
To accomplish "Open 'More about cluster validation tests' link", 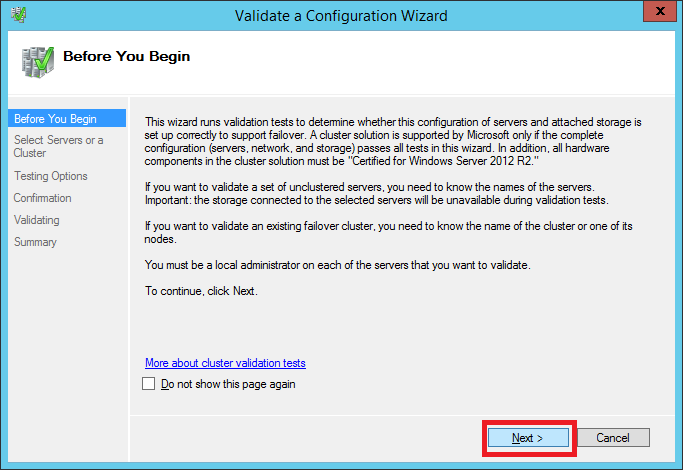I will tap(225, 363).
